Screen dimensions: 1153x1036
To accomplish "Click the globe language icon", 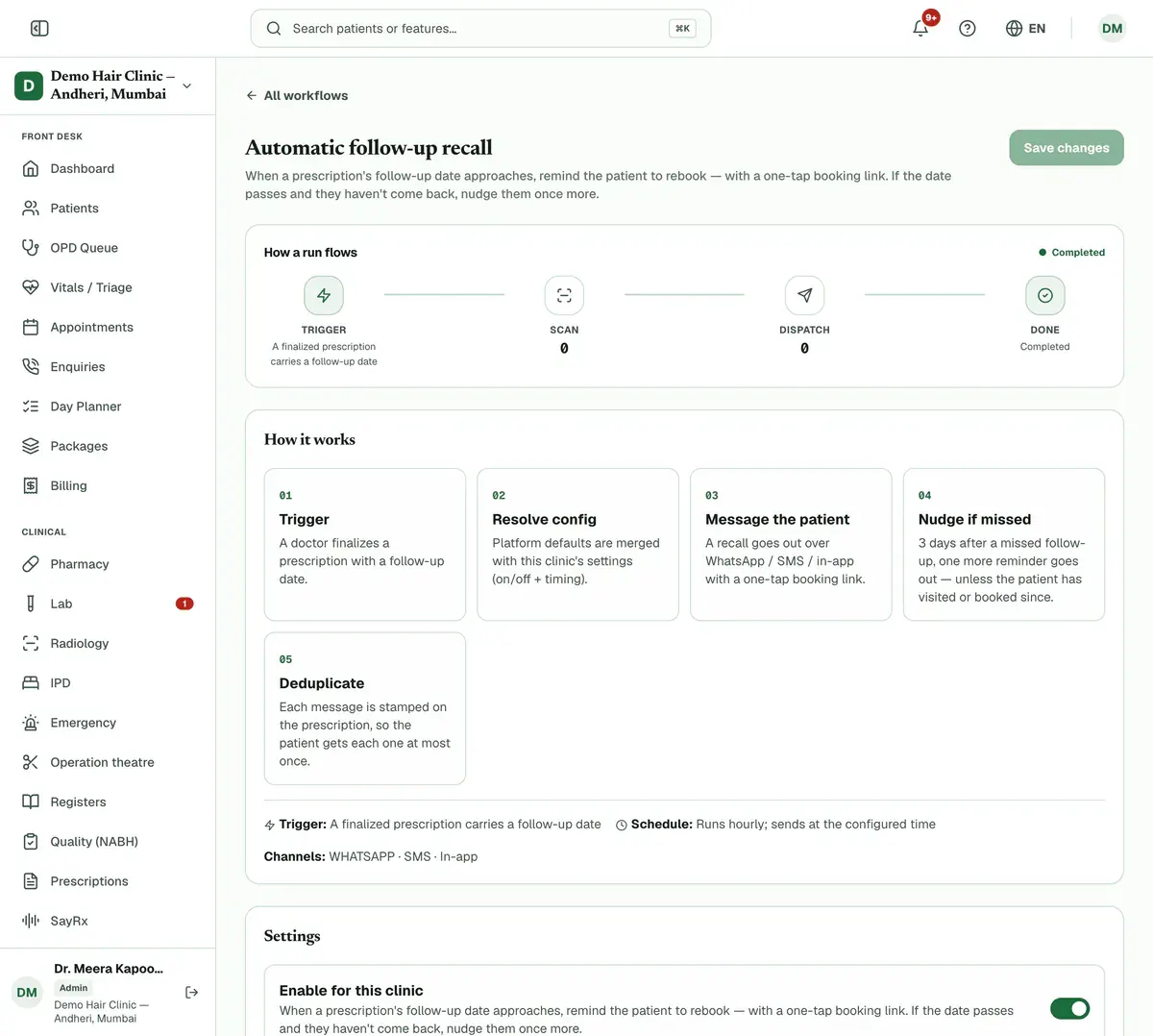I will coord(1014,29).
